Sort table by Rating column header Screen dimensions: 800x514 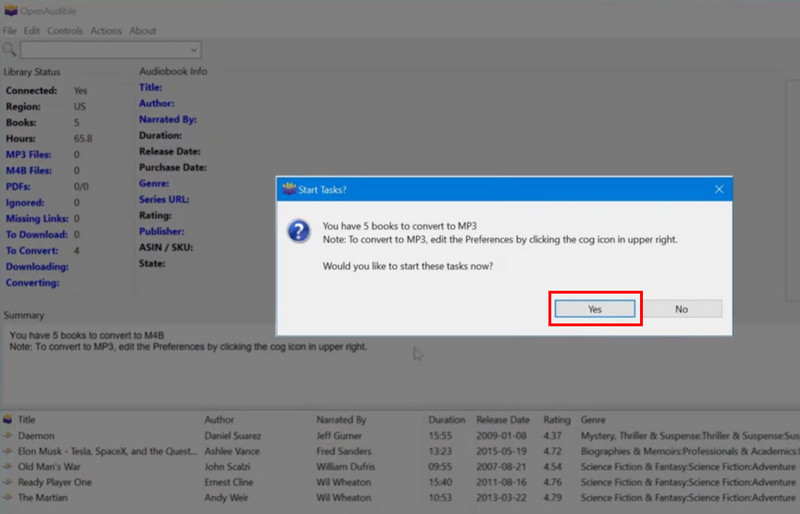coord(557,420)
